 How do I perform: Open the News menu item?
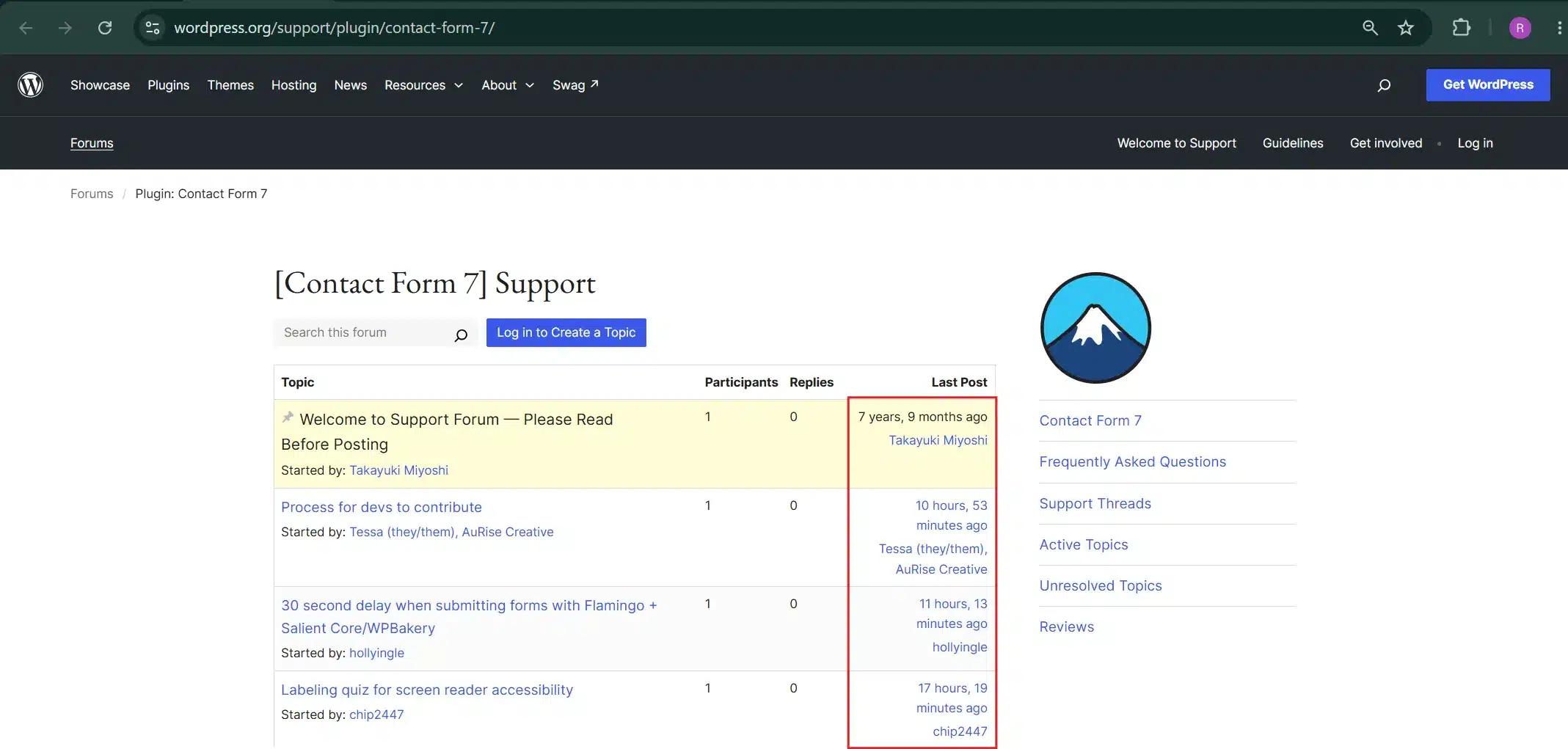[350, 85]
